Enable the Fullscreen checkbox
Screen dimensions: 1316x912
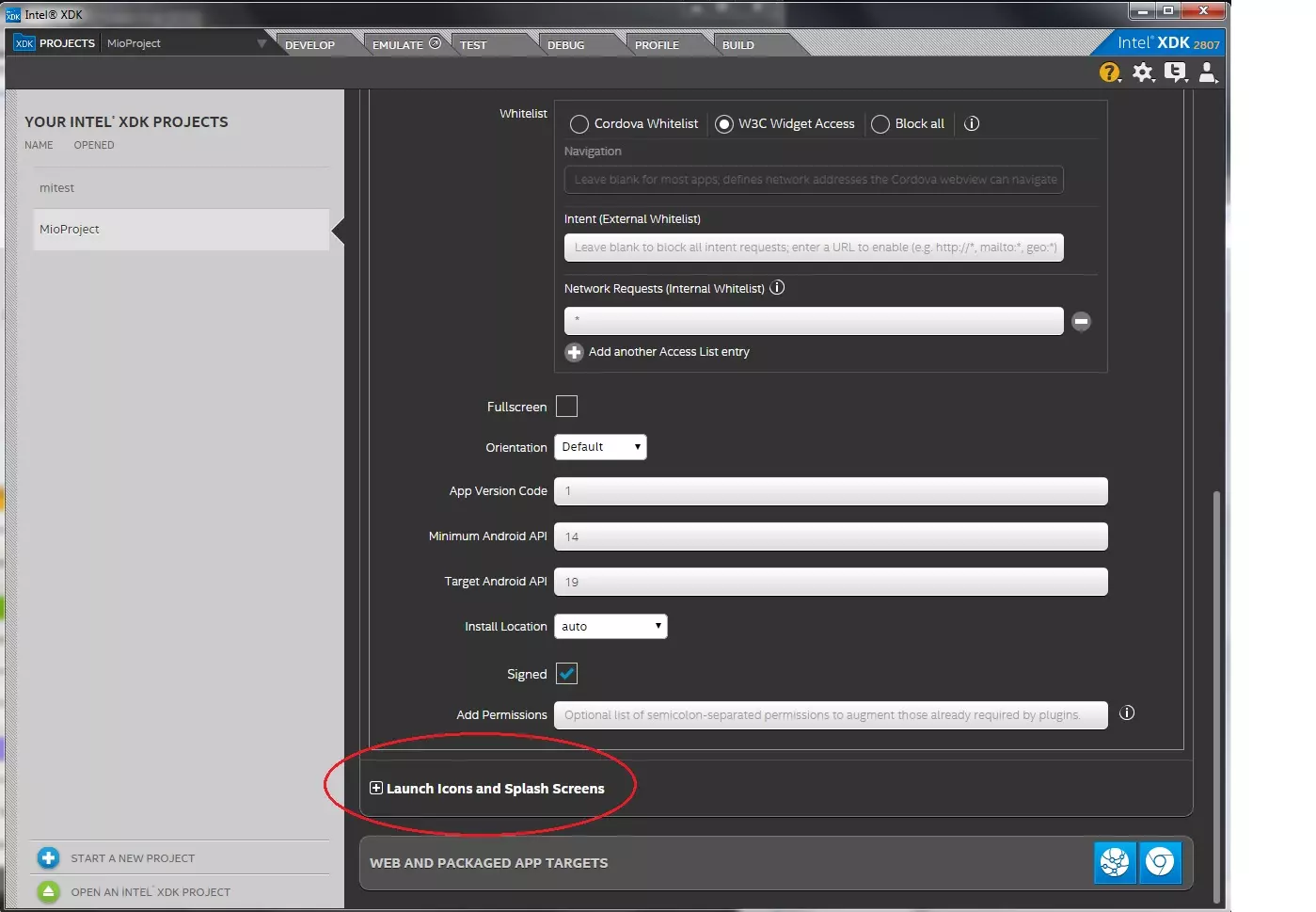click(566, 407)
